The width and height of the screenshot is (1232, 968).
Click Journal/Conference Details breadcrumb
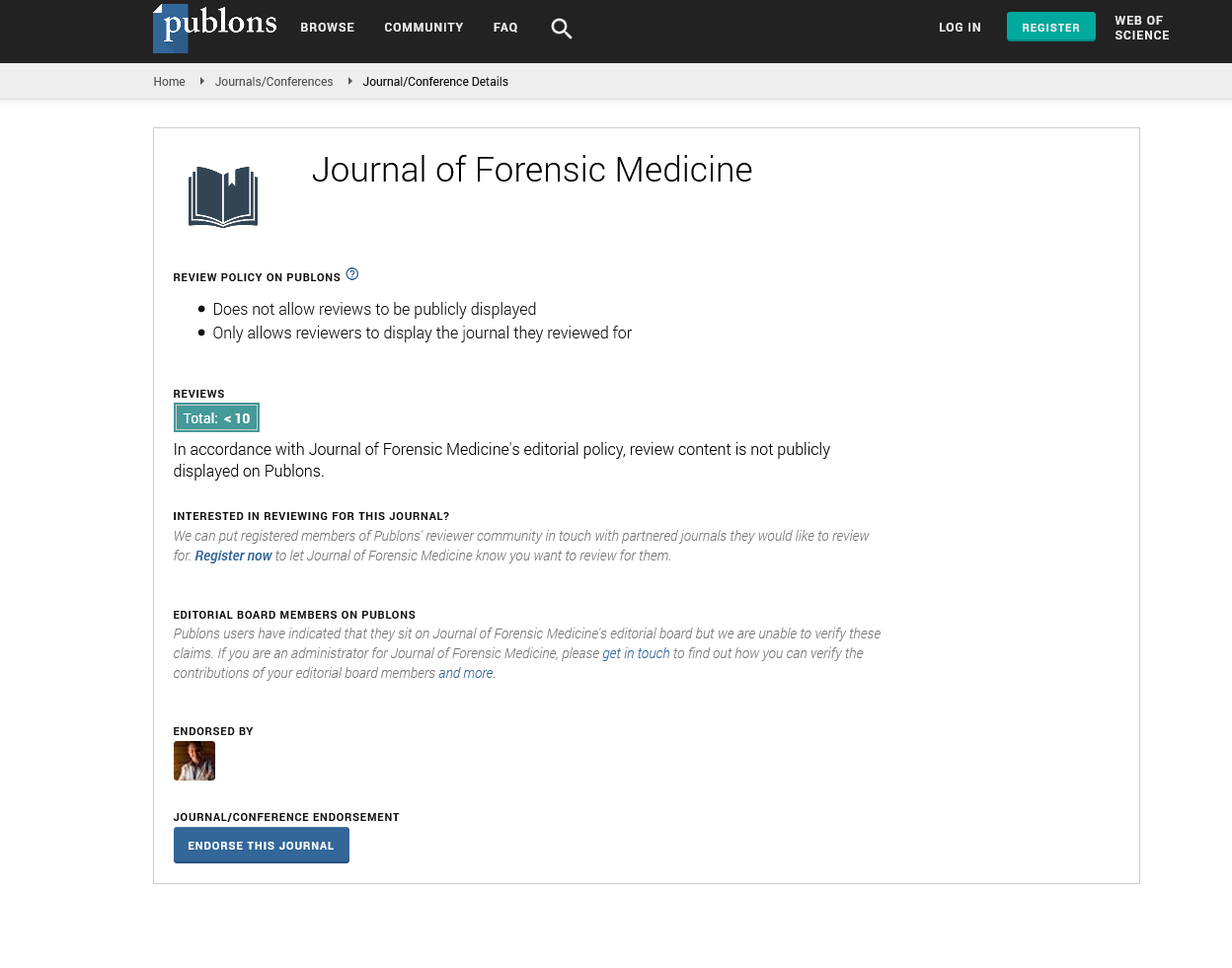click(435, 82)
